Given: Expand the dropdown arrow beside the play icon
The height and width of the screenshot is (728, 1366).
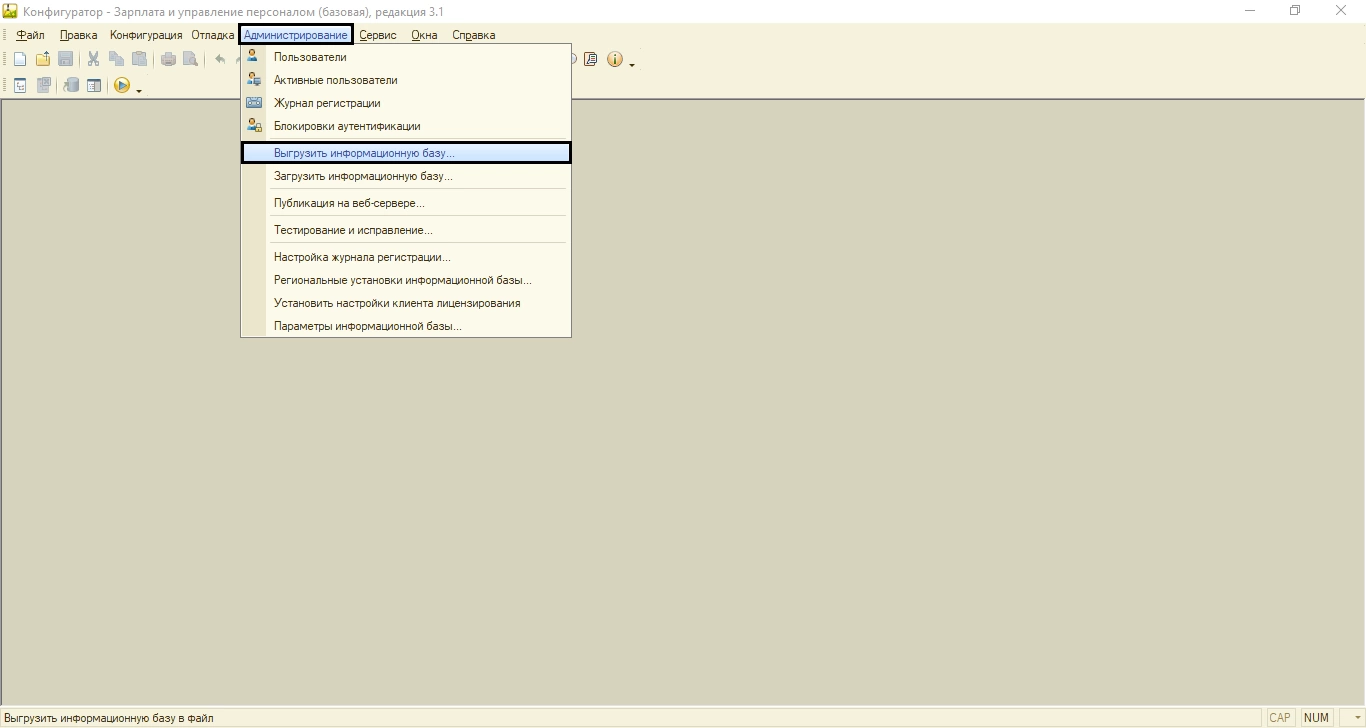Looking at the screenshot, I should tap(138, 89).
